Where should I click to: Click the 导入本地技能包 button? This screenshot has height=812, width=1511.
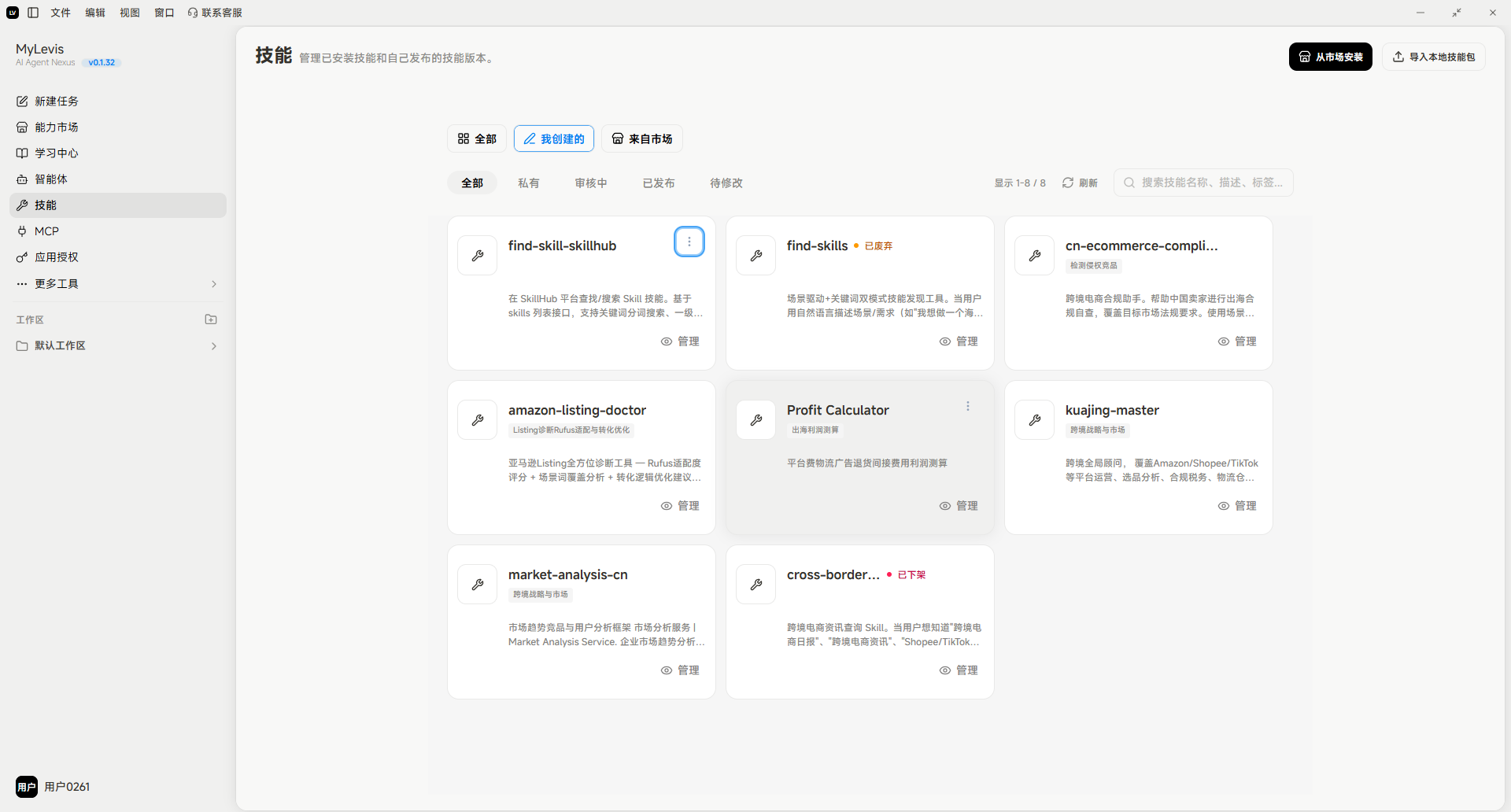pyautogui.click(x=1434, y=57)
